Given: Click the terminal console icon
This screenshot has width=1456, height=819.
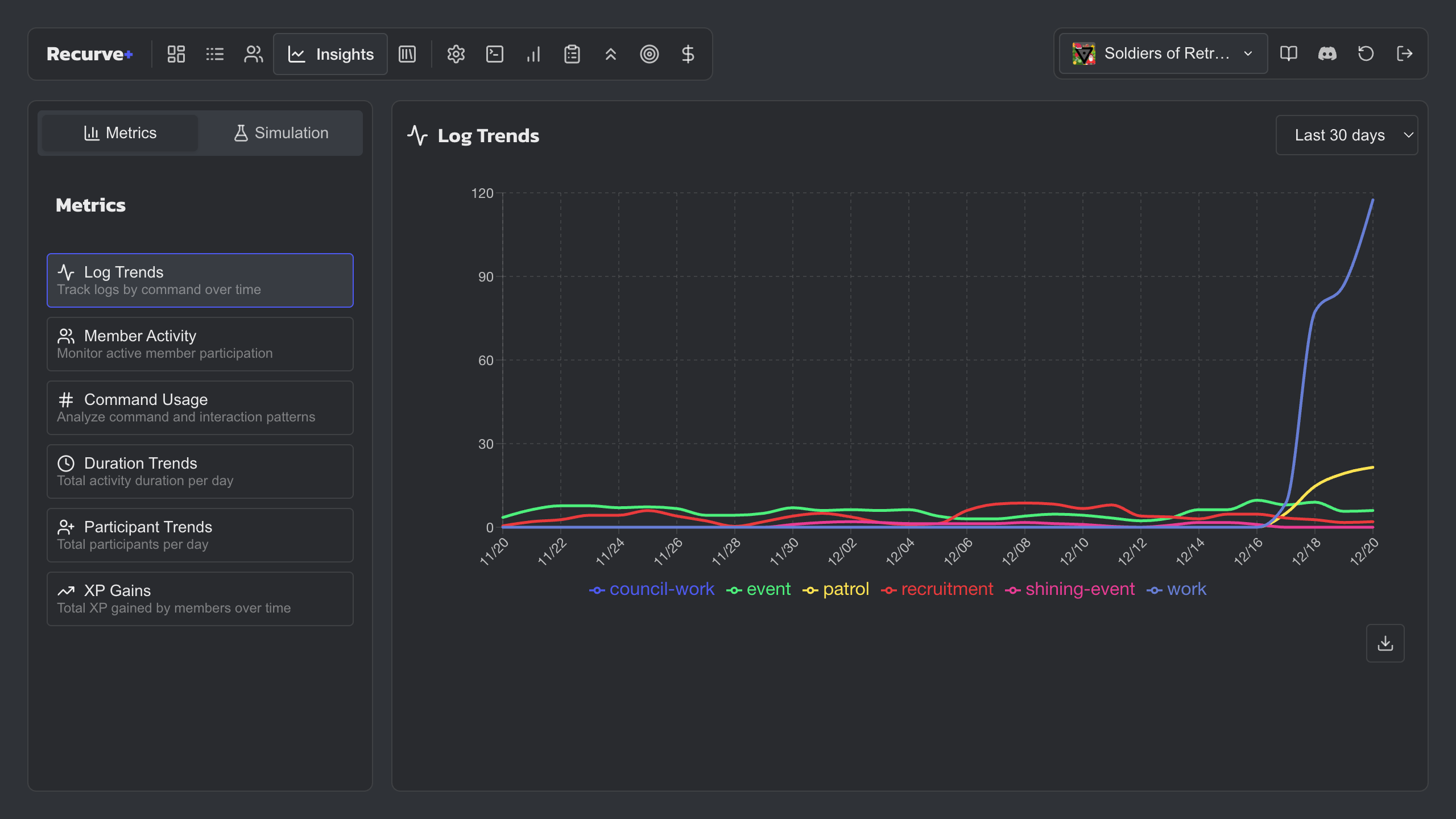Looking at the screenshot, I should [x=494, y=54].
